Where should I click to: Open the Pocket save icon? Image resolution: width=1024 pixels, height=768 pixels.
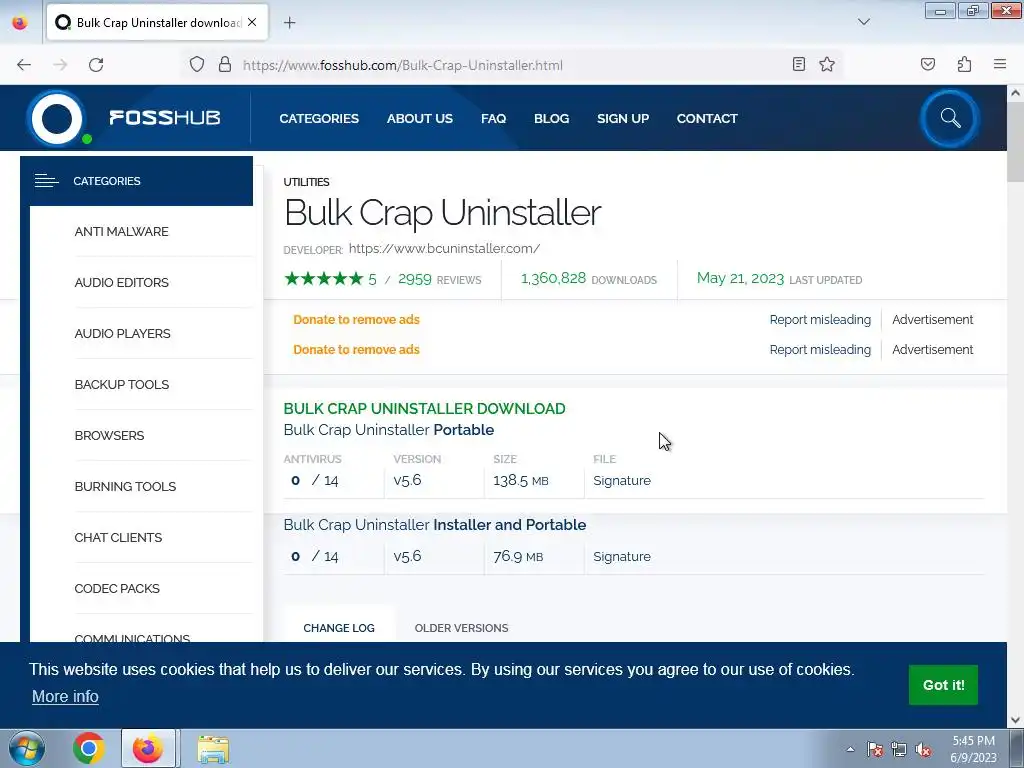coord(928,64)
